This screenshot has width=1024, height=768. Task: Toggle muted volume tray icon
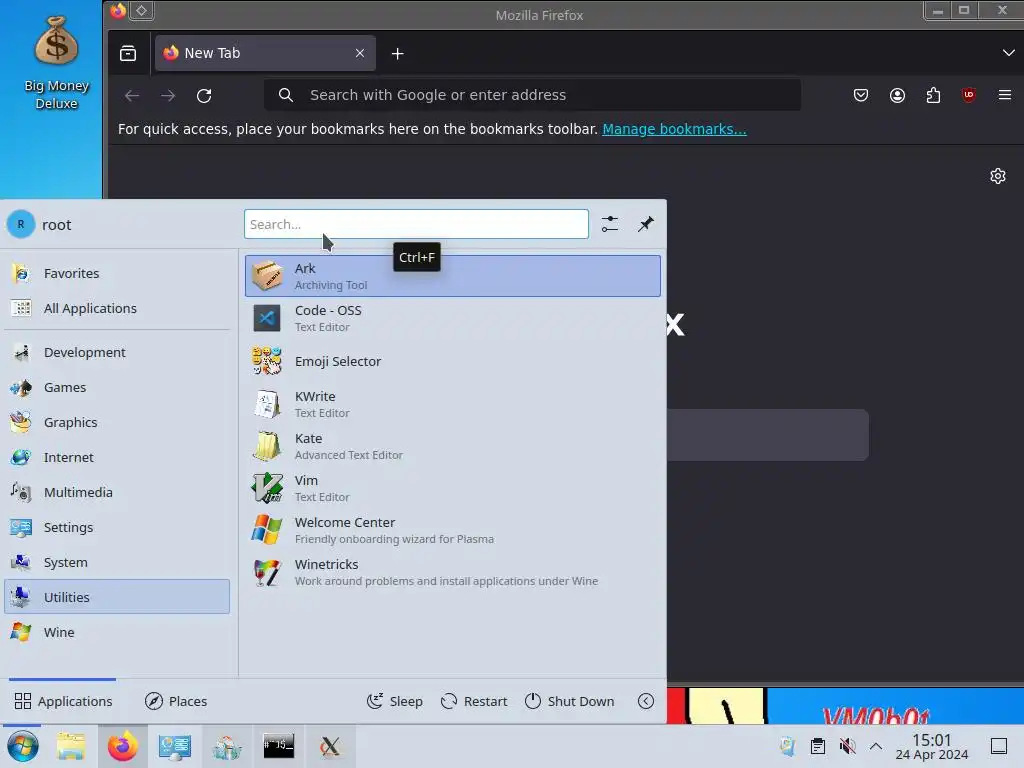click(x=847, y=746)
